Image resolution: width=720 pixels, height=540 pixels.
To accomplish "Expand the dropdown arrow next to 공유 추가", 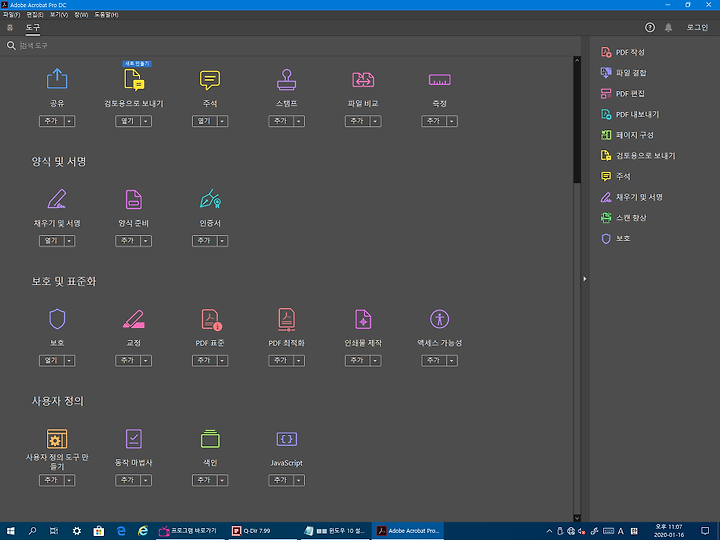I will [x=69, y=121].
